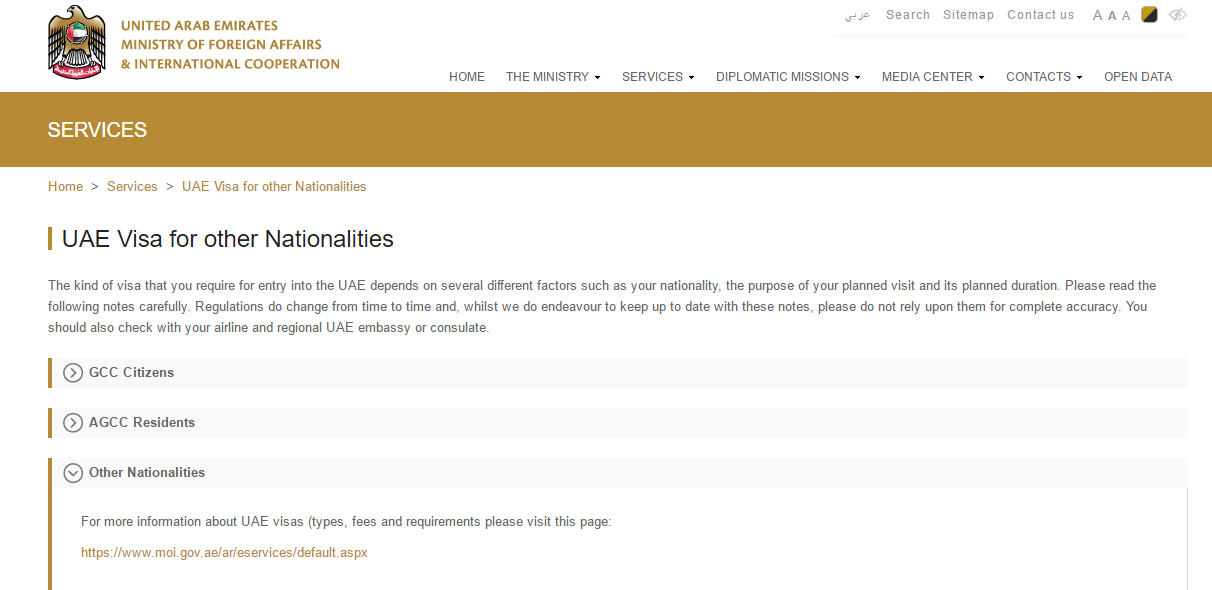Go to the Home navigation item

pos(467,77)
